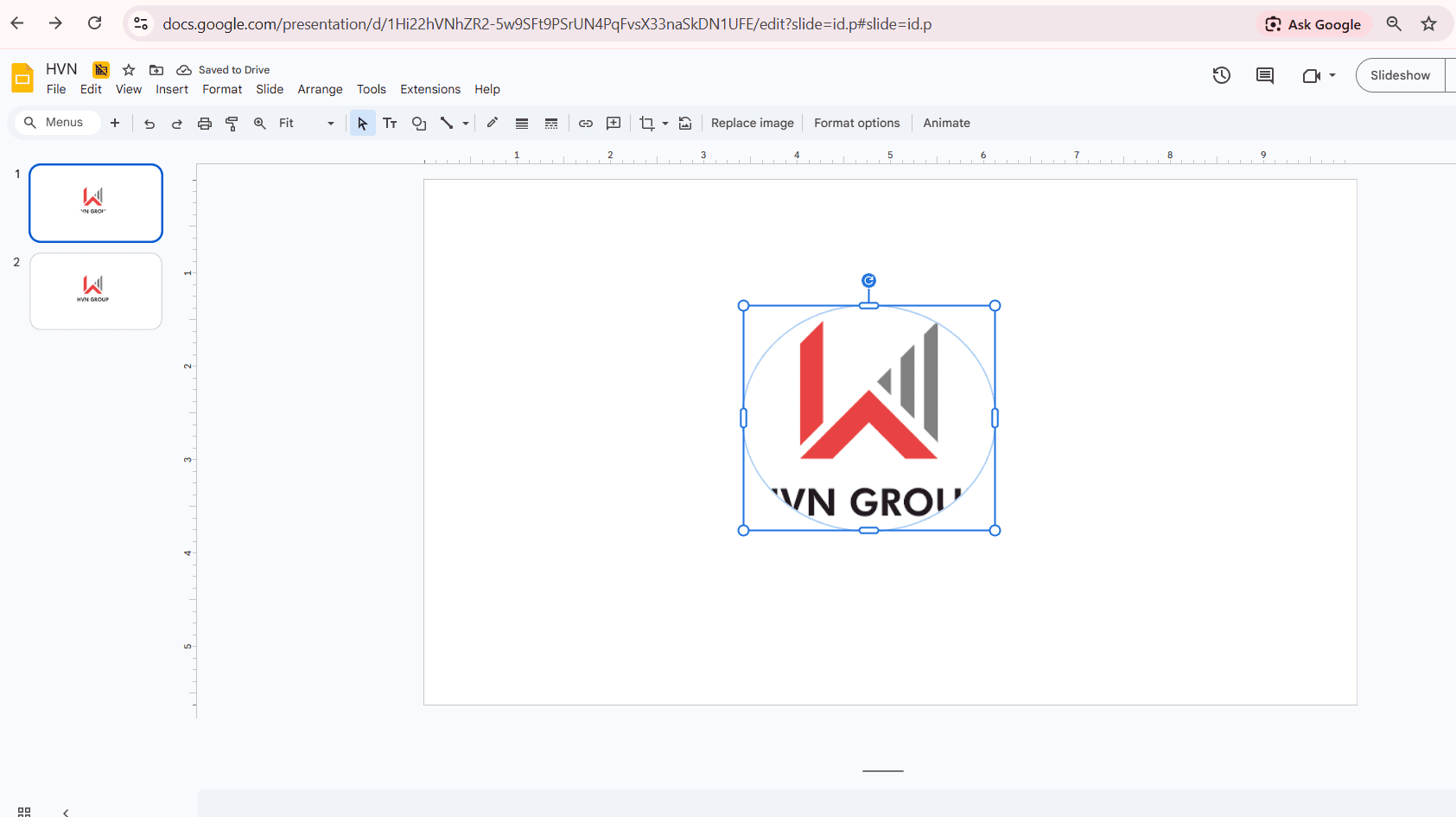Open the Insert menu
The height and width of the screenshot is (817, 1456).
[172, 89]
